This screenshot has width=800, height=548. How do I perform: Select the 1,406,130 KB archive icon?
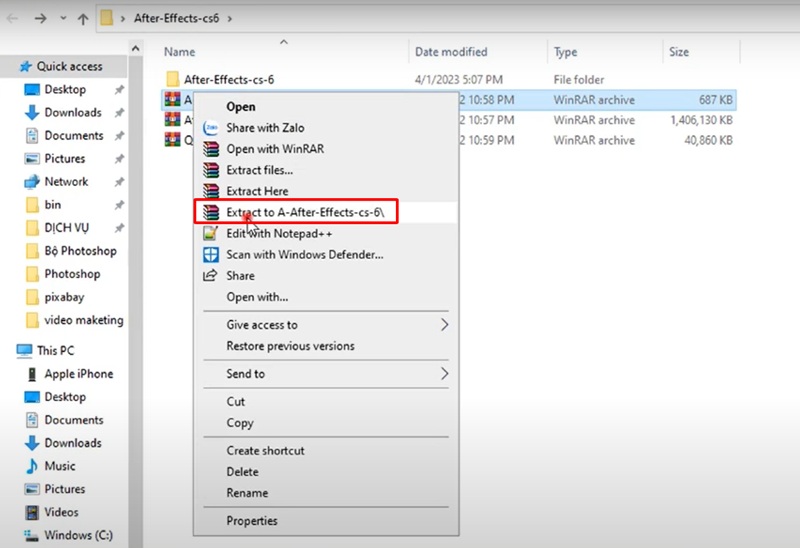[x=172, y=119]
